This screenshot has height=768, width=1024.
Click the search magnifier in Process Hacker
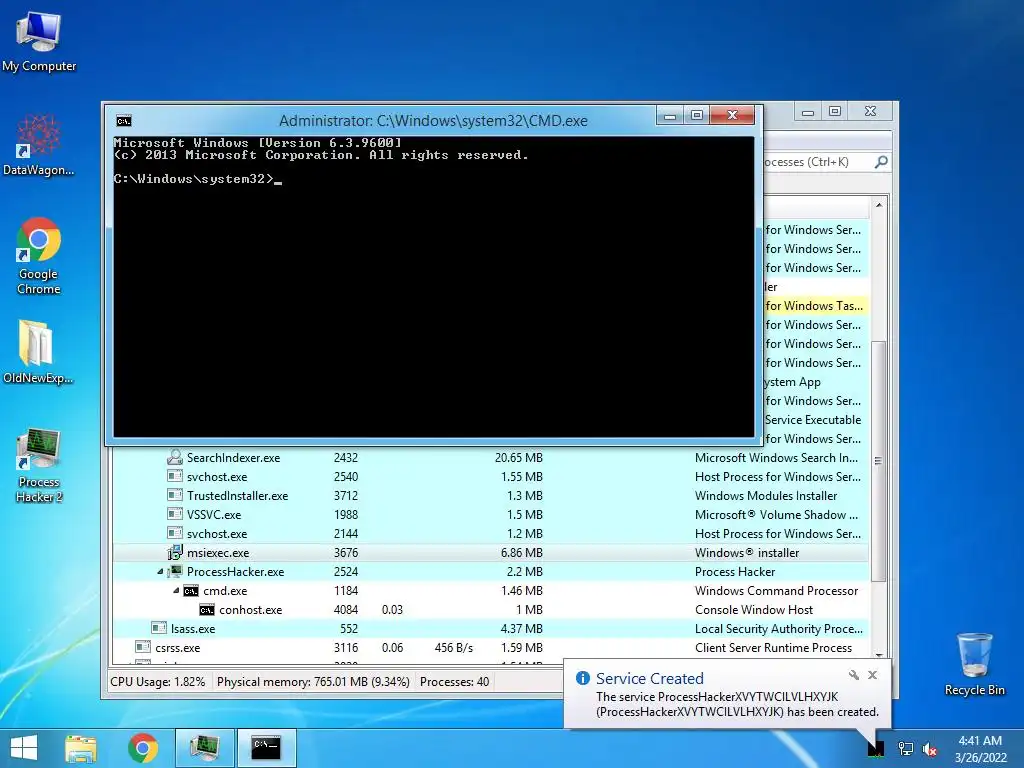(x=881, y=161)
